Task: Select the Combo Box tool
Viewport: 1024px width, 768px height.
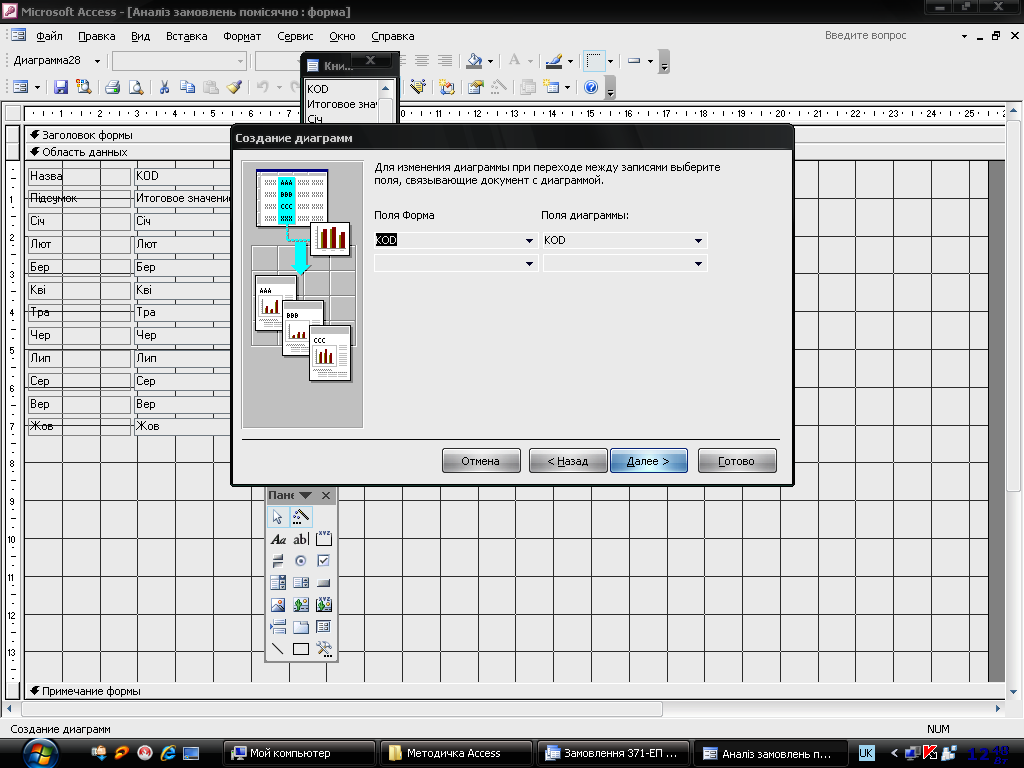Action: 278,583
